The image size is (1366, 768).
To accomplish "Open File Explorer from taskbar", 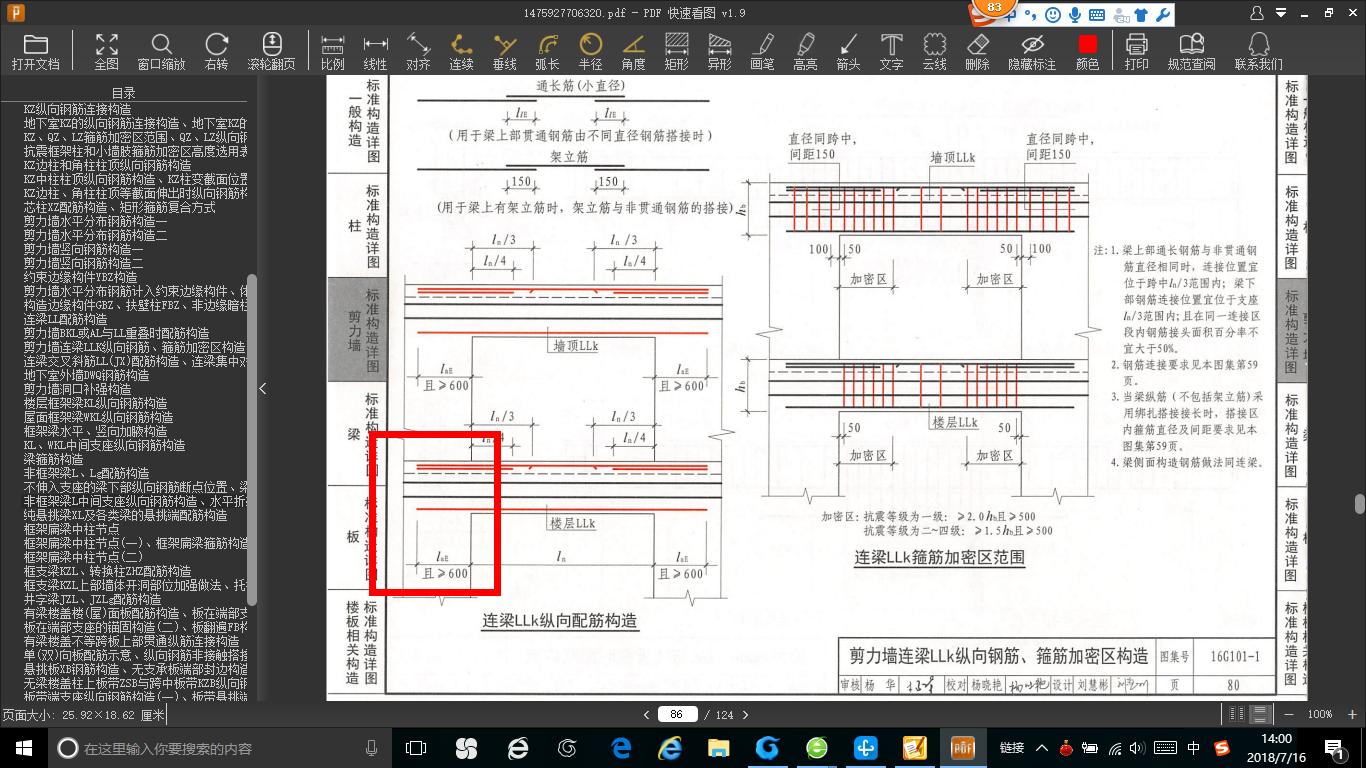I will tap(718, 747).
